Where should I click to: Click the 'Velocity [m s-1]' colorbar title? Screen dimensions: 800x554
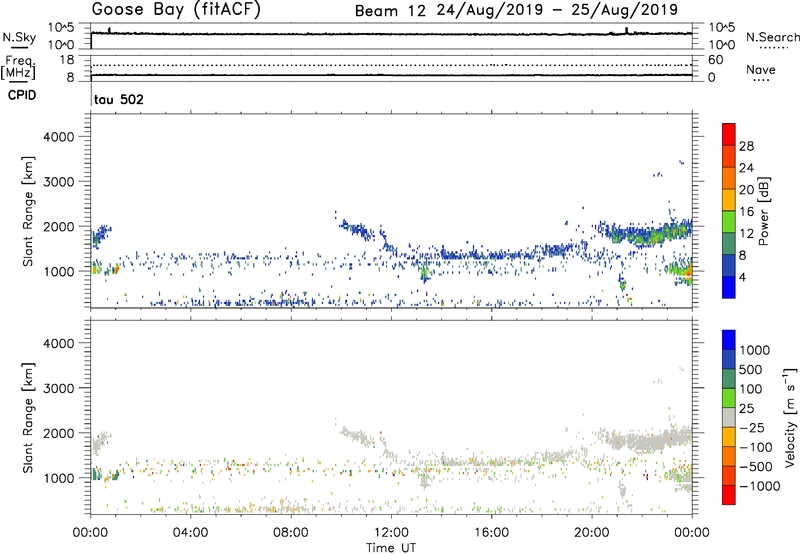tap(790, 417)
